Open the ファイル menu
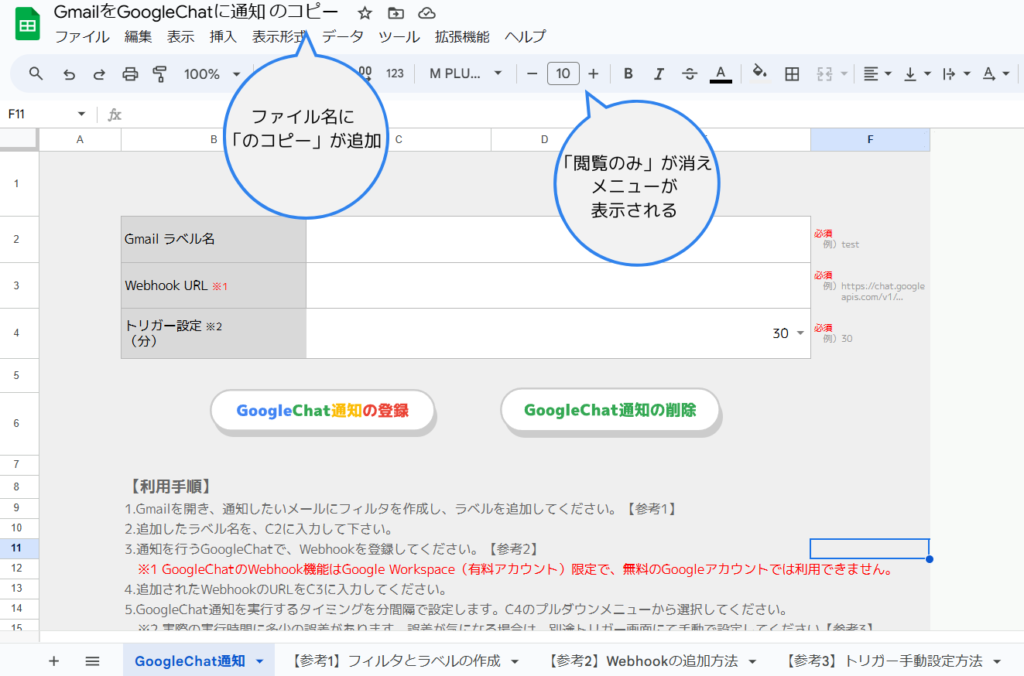The width and height of the screenshot is (1024, 676). (82, 37)
